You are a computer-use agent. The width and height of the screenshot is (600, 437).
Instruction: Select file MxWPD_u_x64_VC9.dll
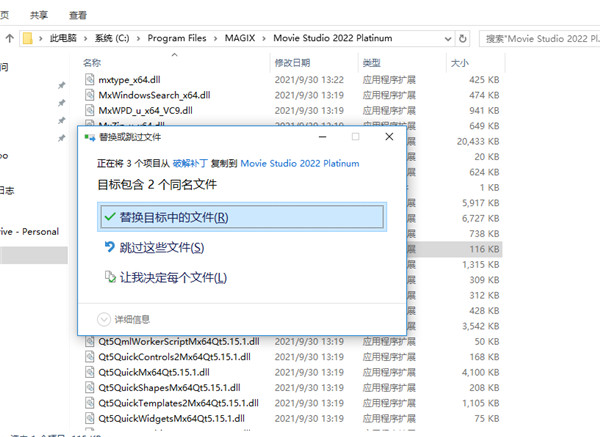coord(145,111)
